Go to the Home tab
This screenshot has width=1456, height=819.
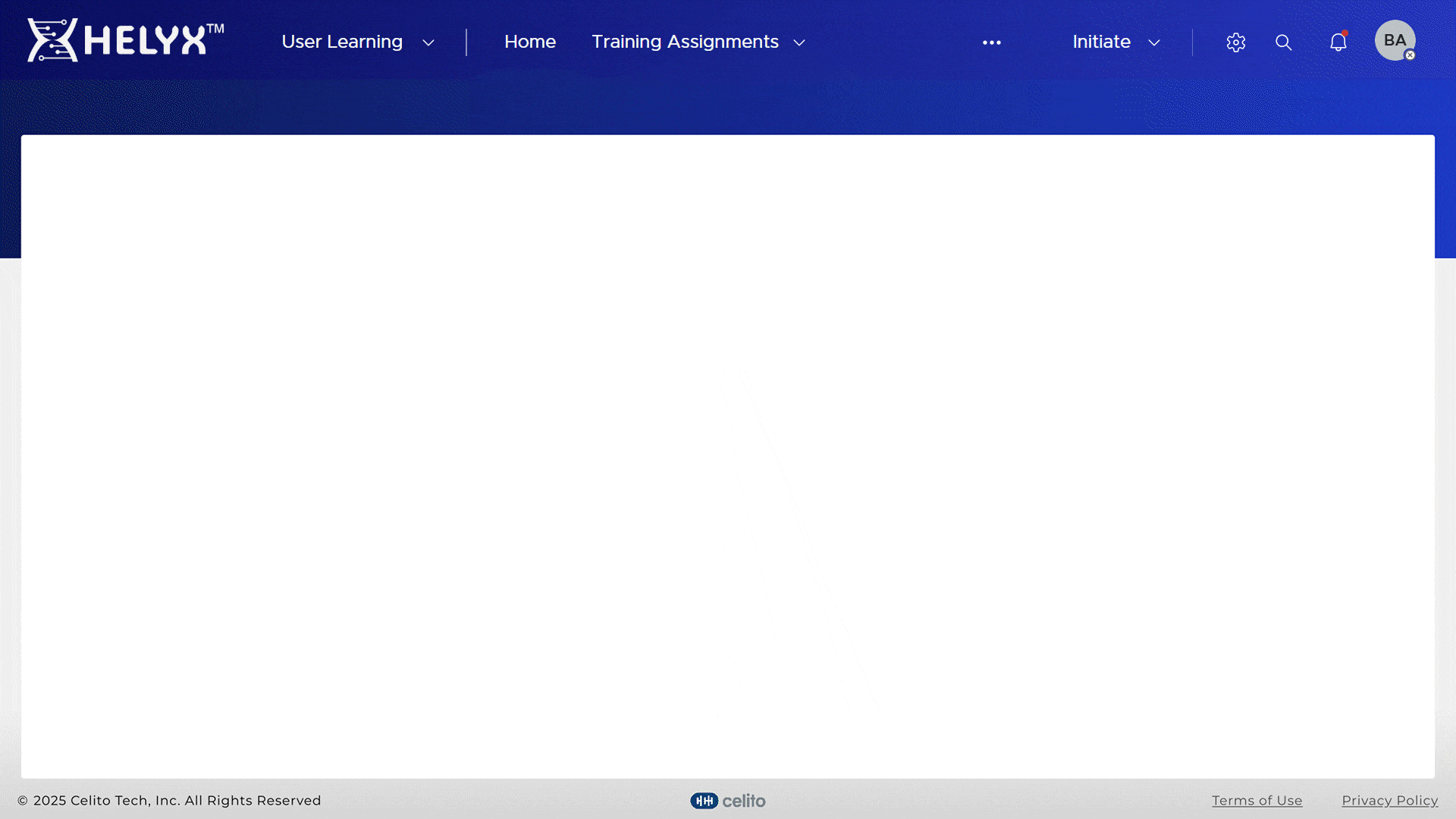(x=530, y=42)
